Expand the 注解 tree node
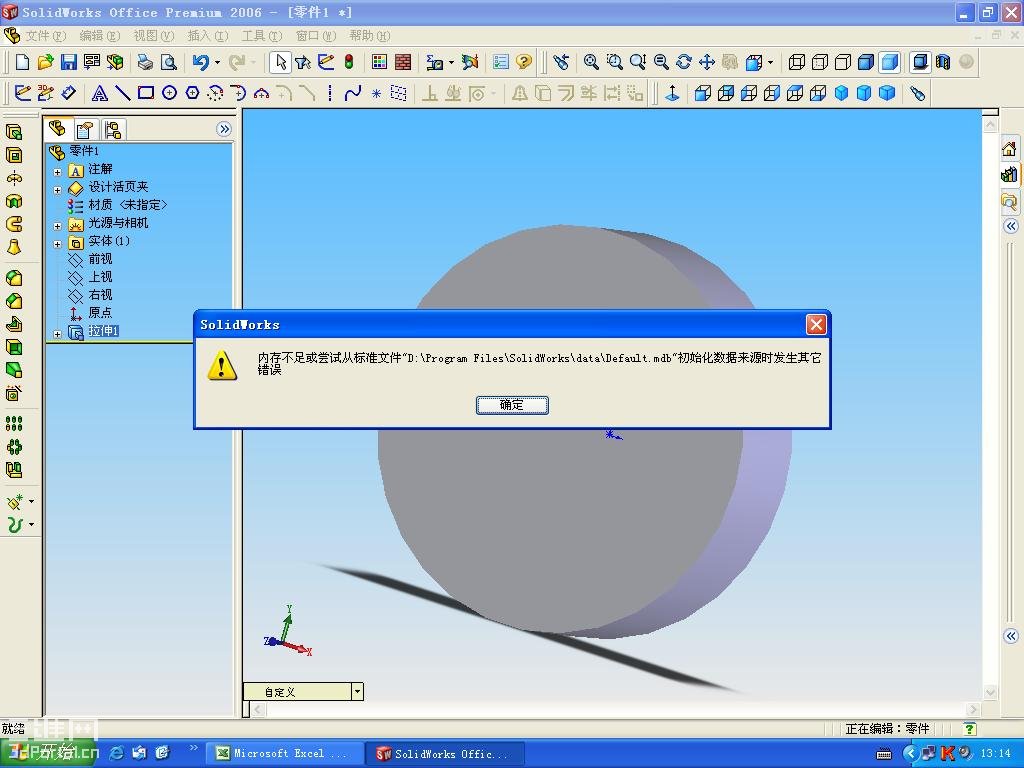The width and height of the screenshot is (1024, 768). point(57,172)
